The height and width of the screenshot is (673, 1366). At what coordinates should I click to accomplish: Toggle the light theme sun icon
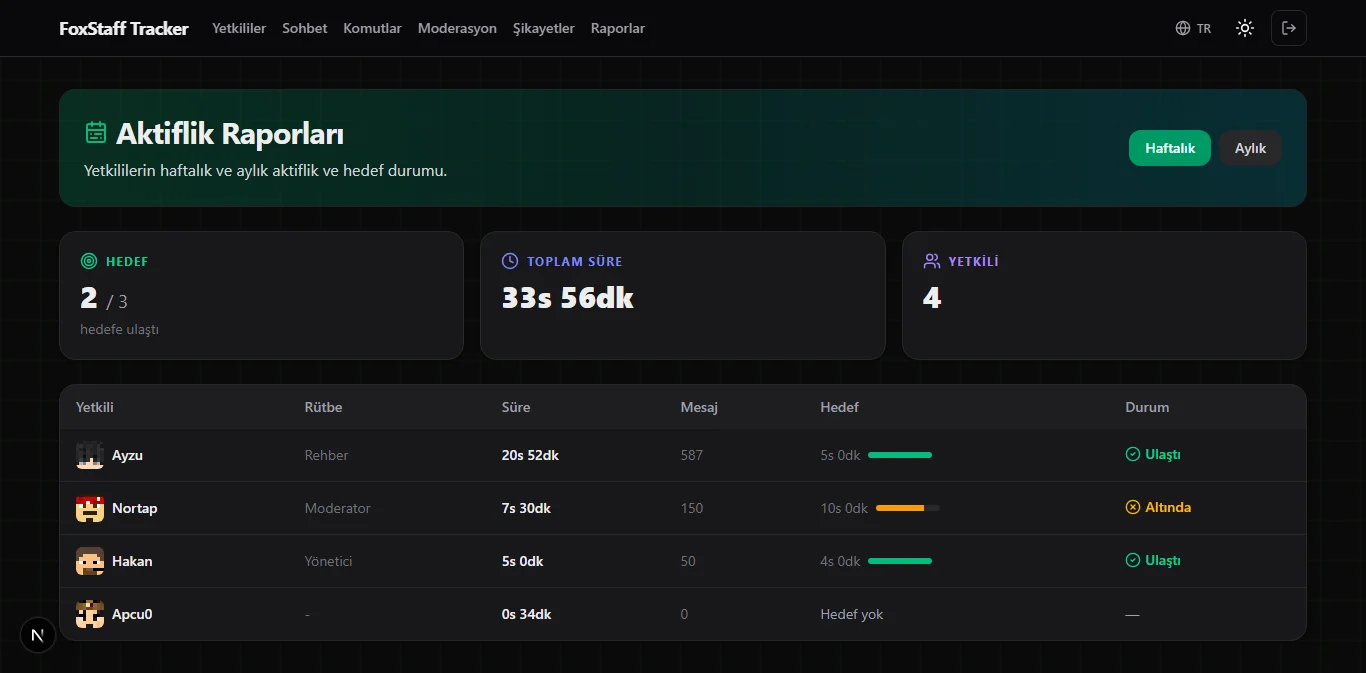1245,28
